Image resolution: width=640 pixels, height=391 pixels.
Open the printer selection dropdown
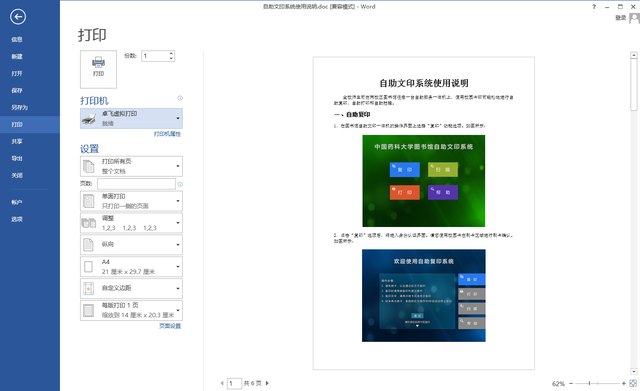point(131,118)
